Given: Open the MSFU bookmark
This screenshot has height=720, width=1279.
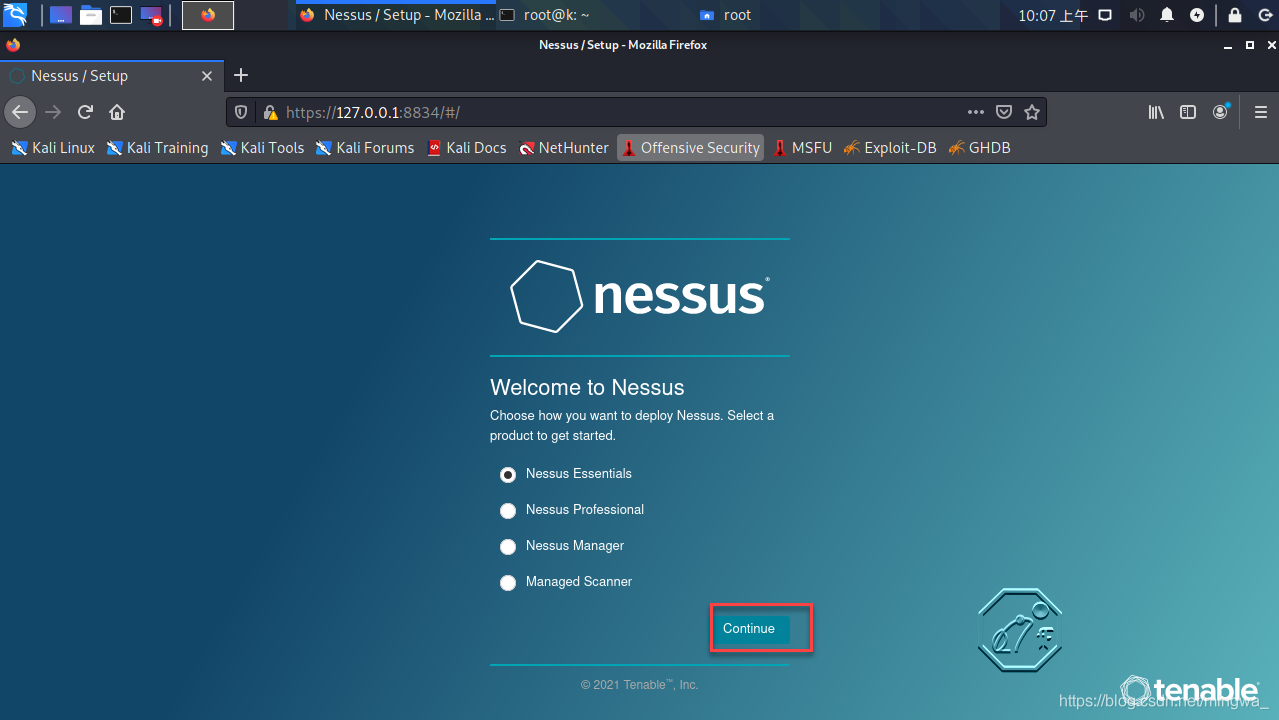Looking at the screenshot, I should click(802, 148).
